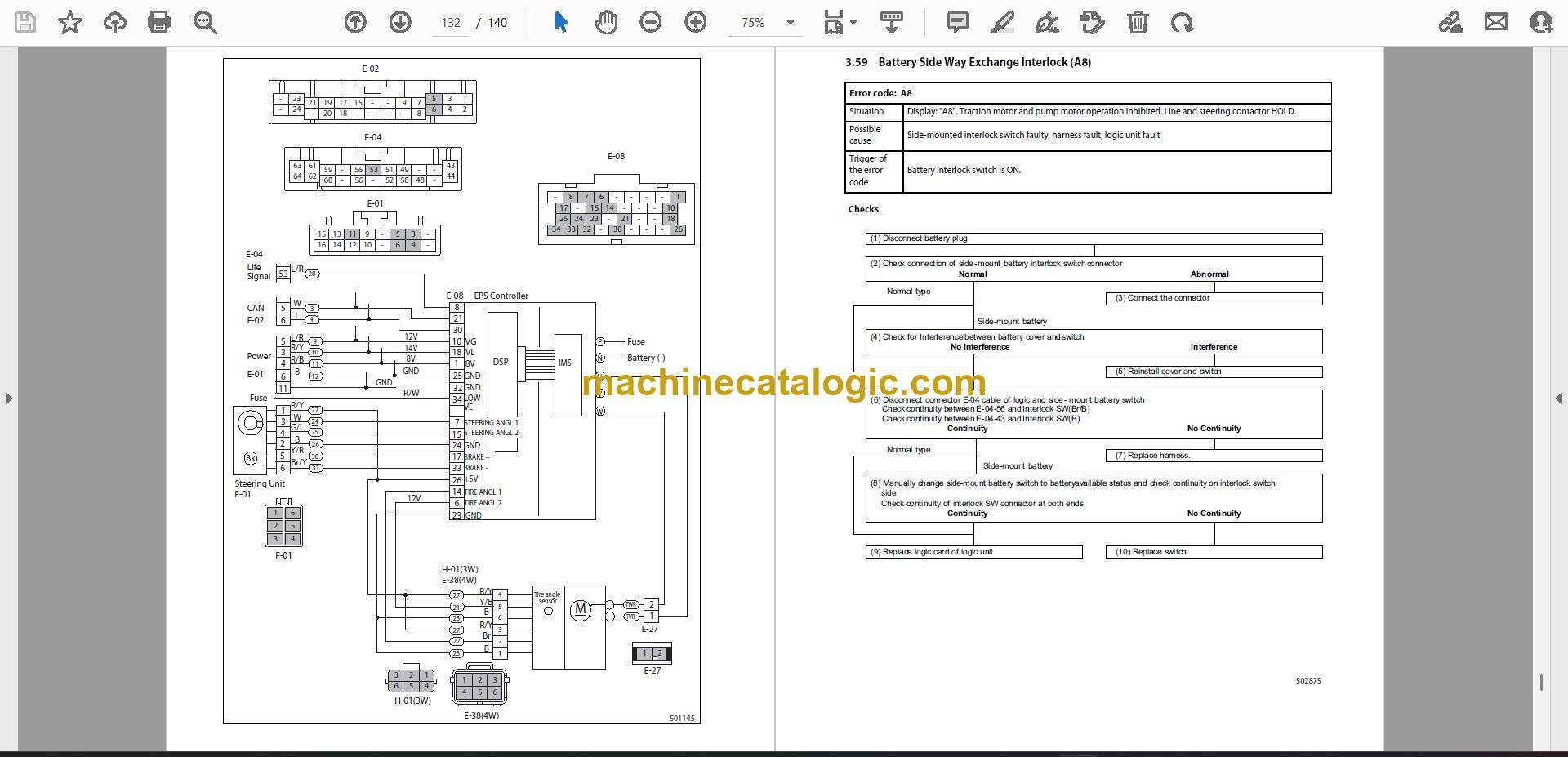Click the Save file icon
This screenshot has width=1568, height=757.
(x=25, y=22)
